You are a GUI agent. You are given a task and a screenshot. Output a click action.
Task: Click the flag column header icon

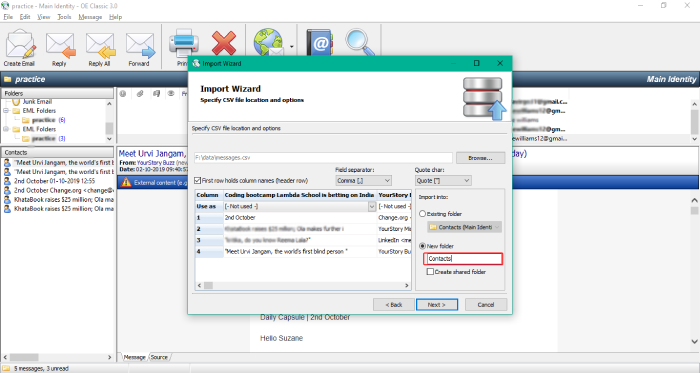[156, 94]
